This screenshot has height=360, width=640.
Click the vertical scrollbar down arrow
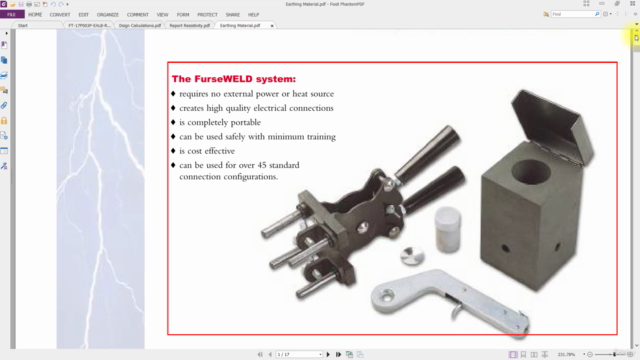pos(637,345)
